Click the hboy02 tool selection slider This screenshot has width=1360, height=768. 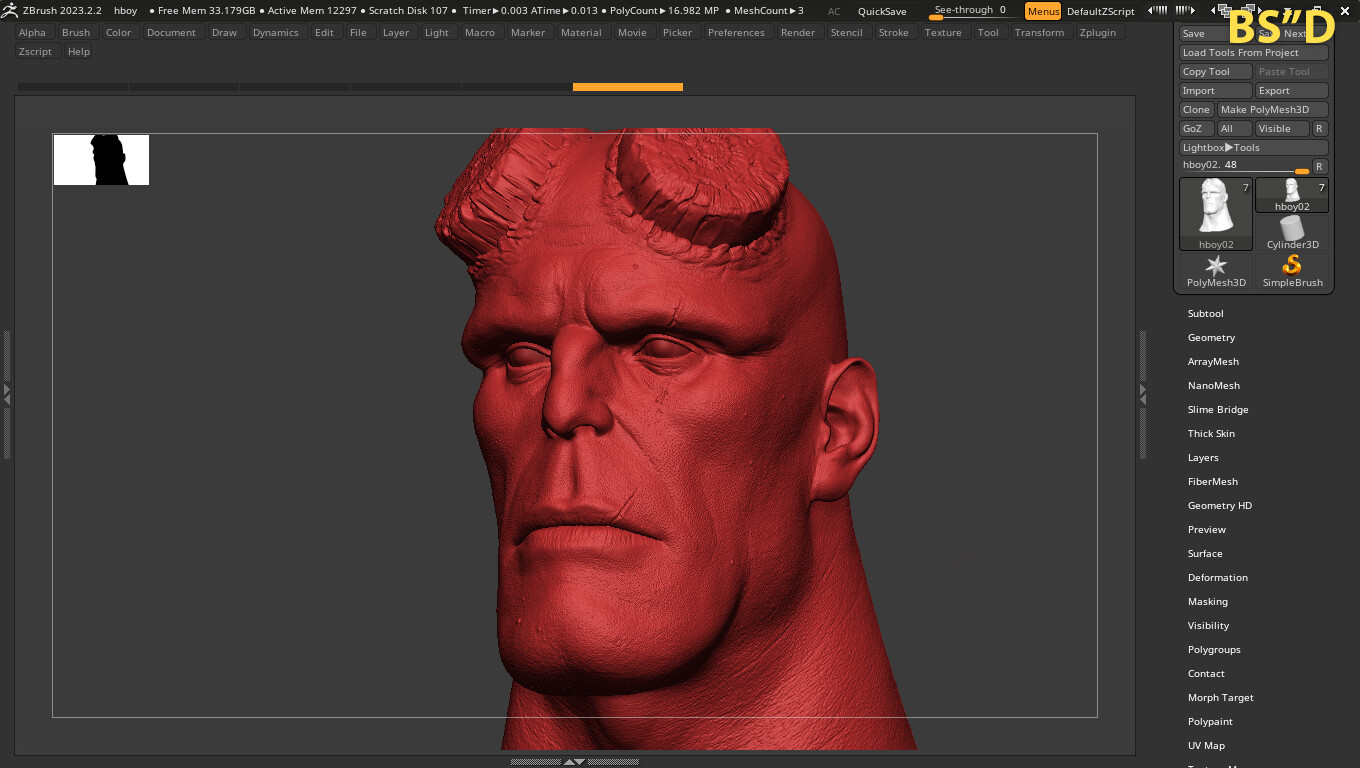pyautogui.click(x=1245, y=166)
